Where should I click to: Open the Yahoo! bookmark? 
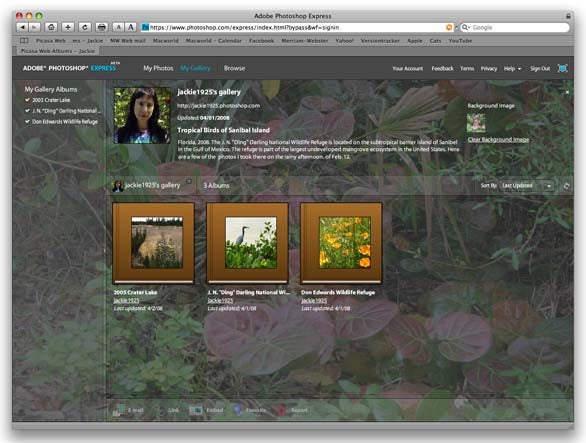tap(344, 40)
